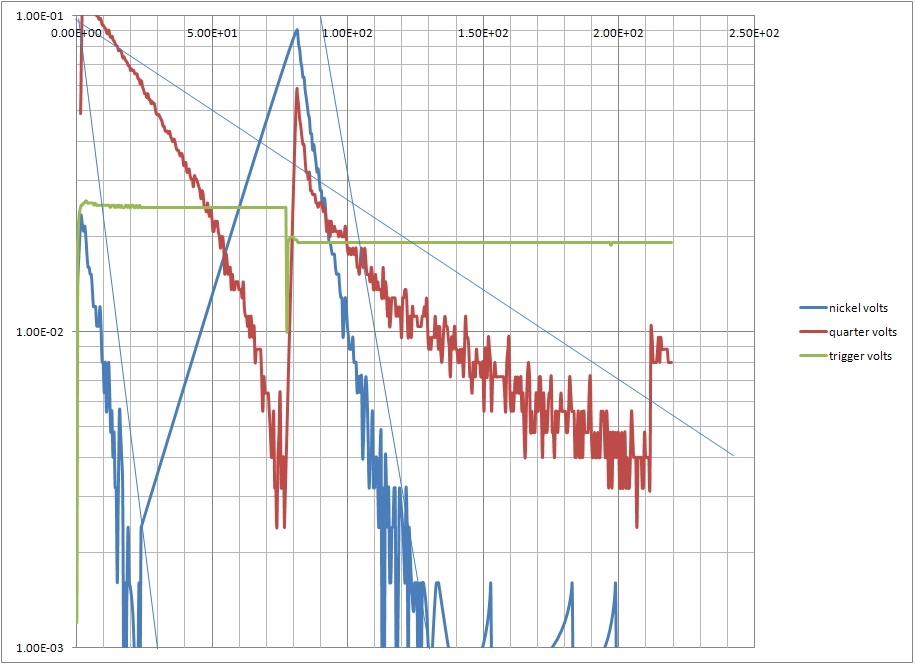Image resolution: width=915 pixels, height=665 pixels.
Task: Click the 1.00E+02 x-axis label
Action: 348,33
